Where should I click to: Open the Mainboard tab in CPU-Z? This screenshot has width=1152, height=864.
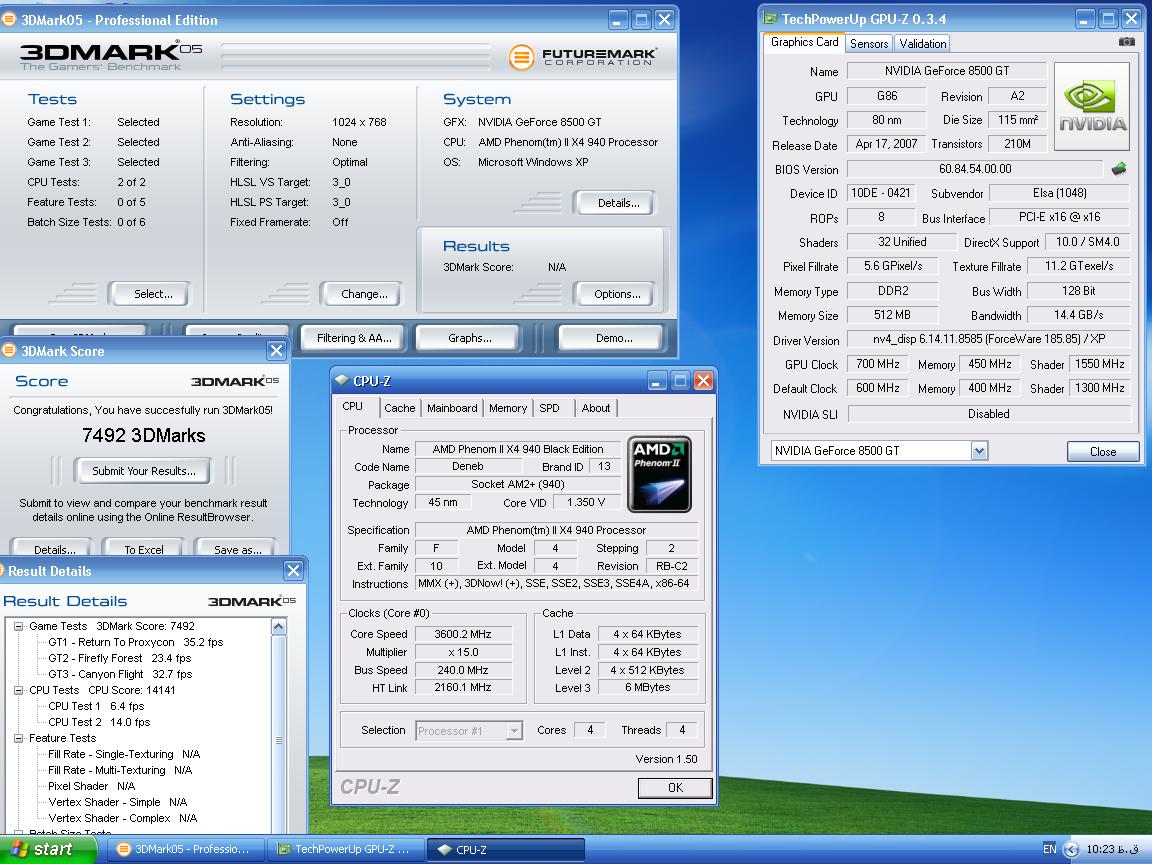click(452, 408)
